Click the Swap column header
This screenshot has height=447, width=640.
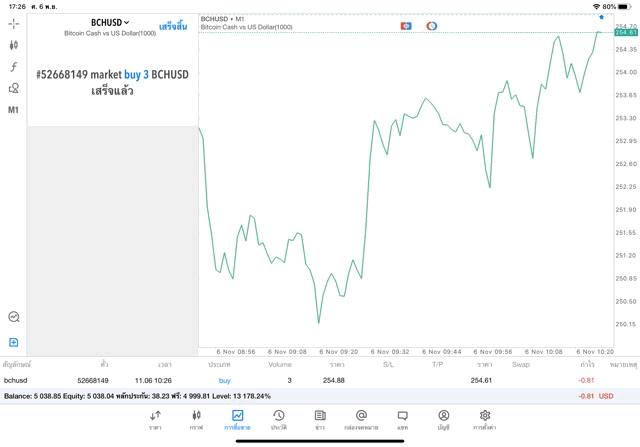[521, 365]
